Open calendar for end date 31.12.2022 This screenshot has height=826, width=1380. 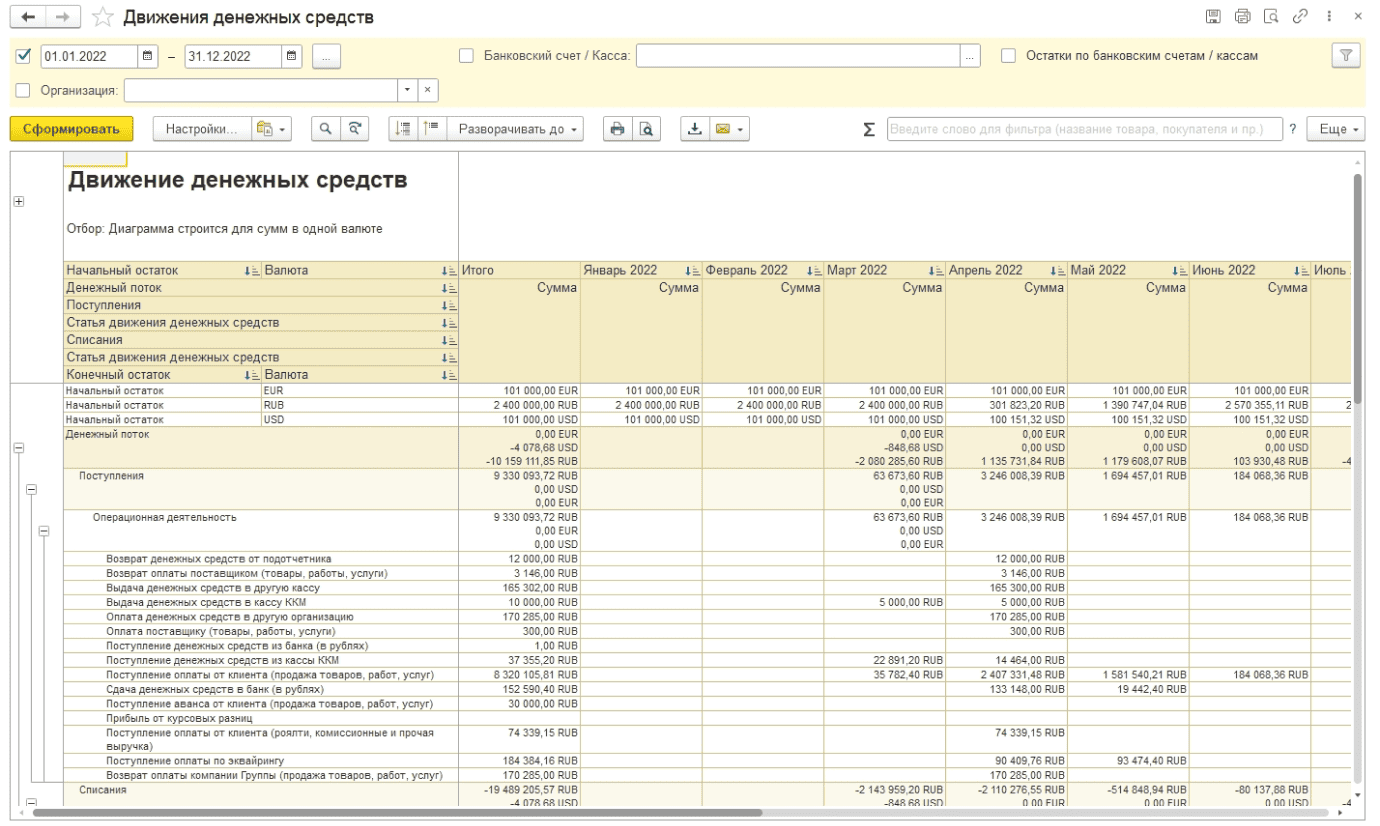click(292, 56)
